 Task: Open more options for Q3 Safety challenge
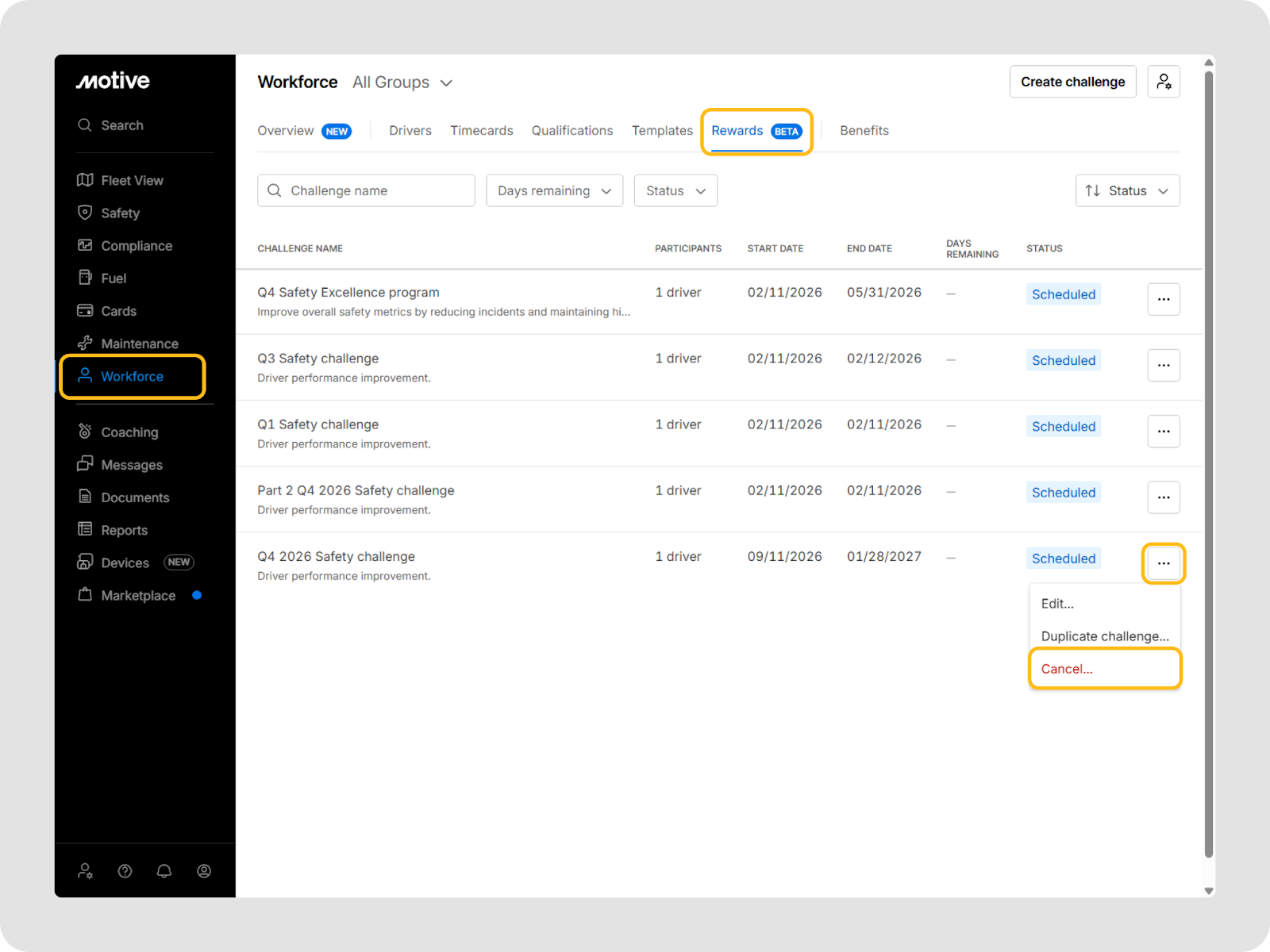click(x=1164, y=365)
